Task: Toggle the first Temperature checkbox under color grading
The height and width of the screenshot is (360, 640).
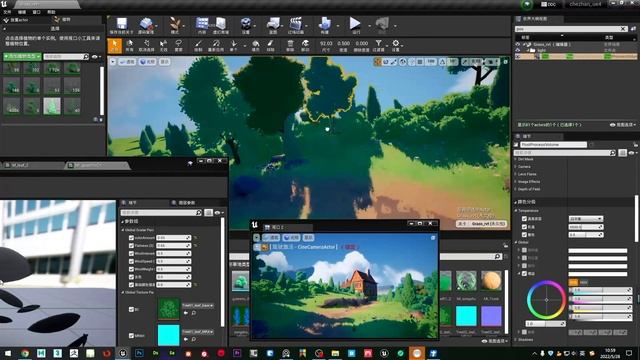Action: point(524,219)
